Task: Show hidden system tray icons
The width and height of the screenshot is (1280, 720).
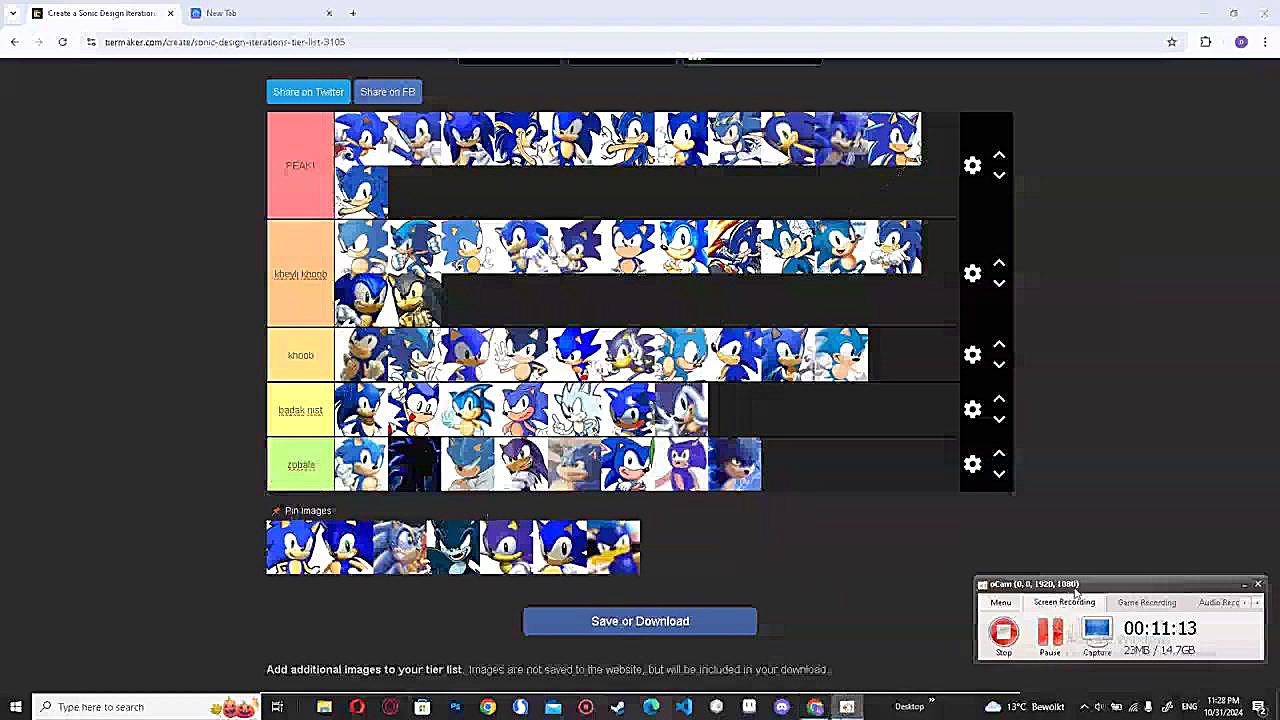Action: [1084, 707]
